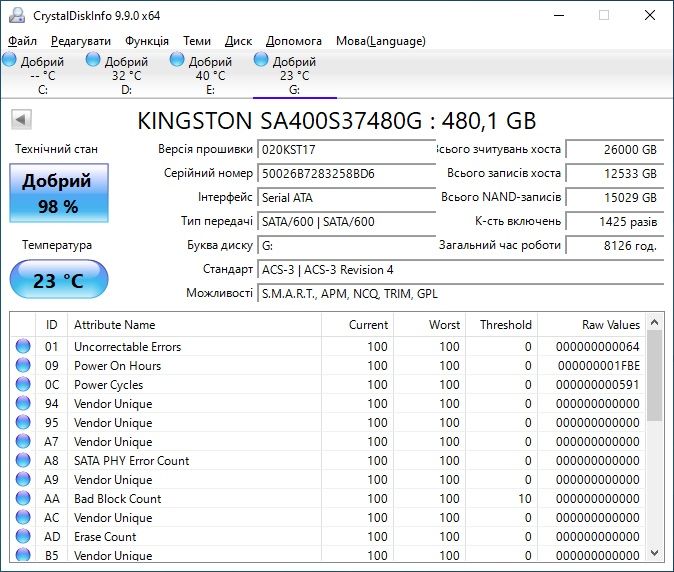
Task: Click status orb for attribute A7 row
Action: coord(23,441)
